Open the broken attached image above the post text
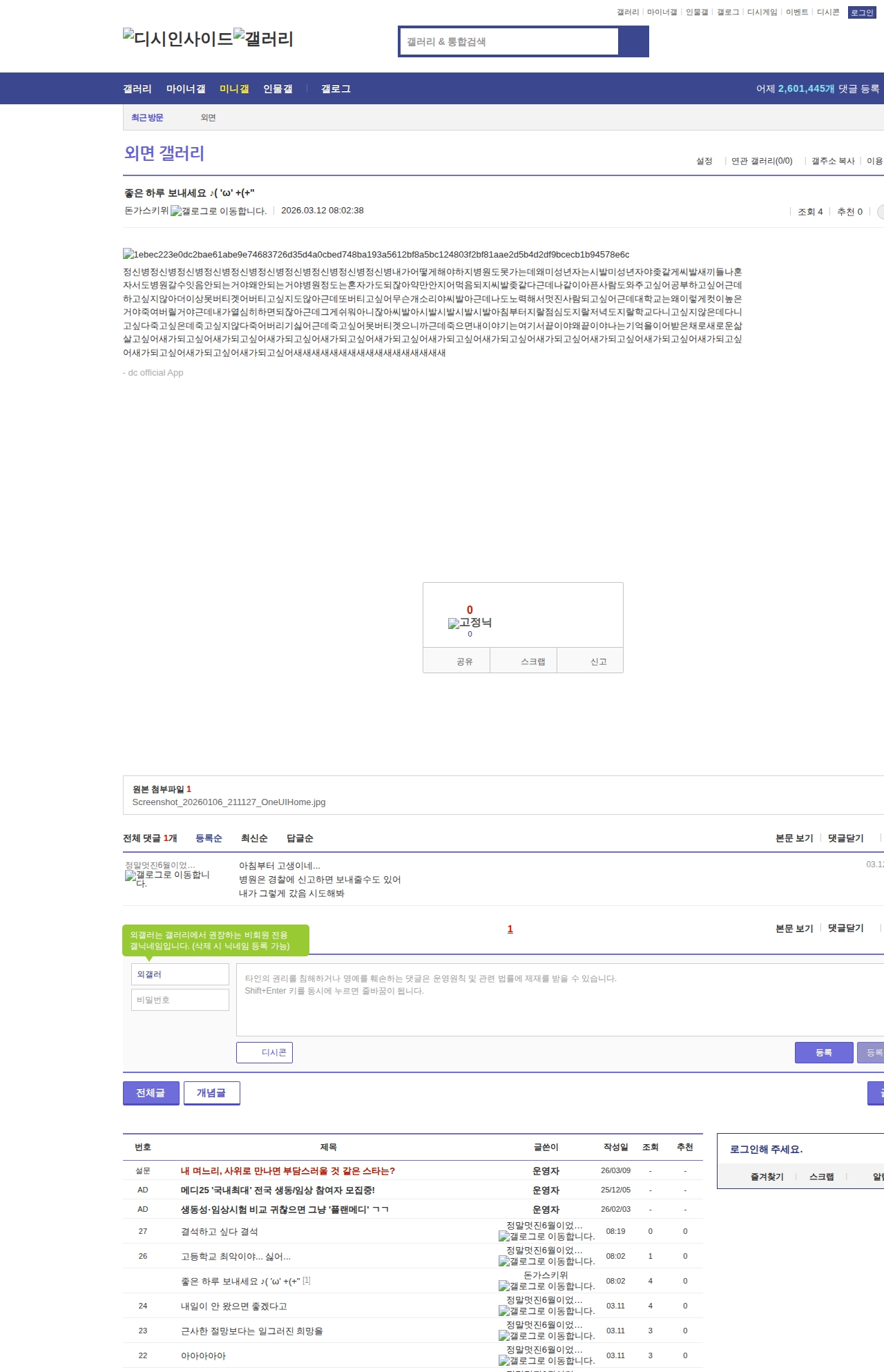Image resolution: width=884 pixels, height=1372 pixels. click(376, 255)
